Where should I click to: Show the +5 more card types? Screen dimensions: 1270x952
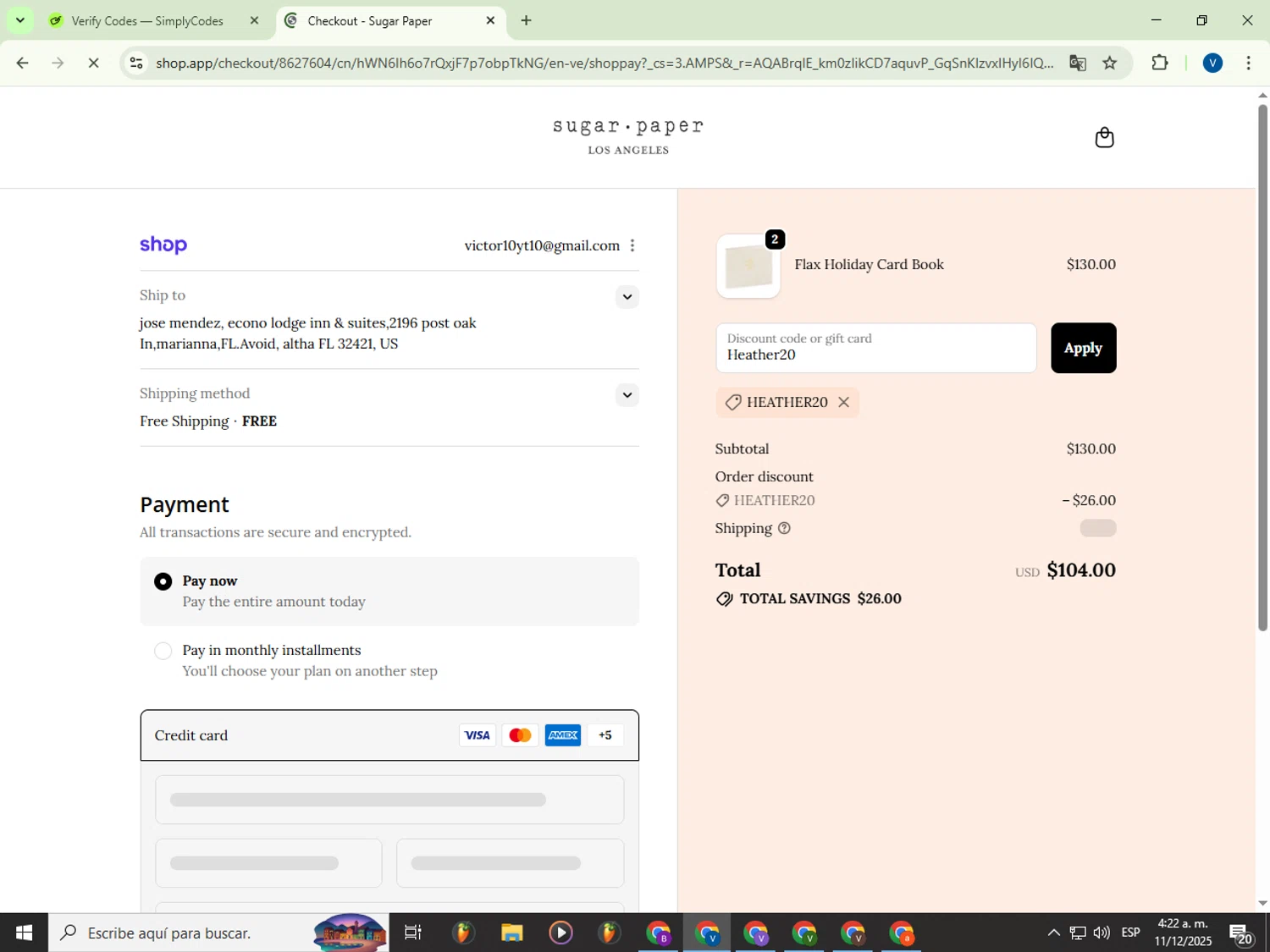click(x=605, y=735)
